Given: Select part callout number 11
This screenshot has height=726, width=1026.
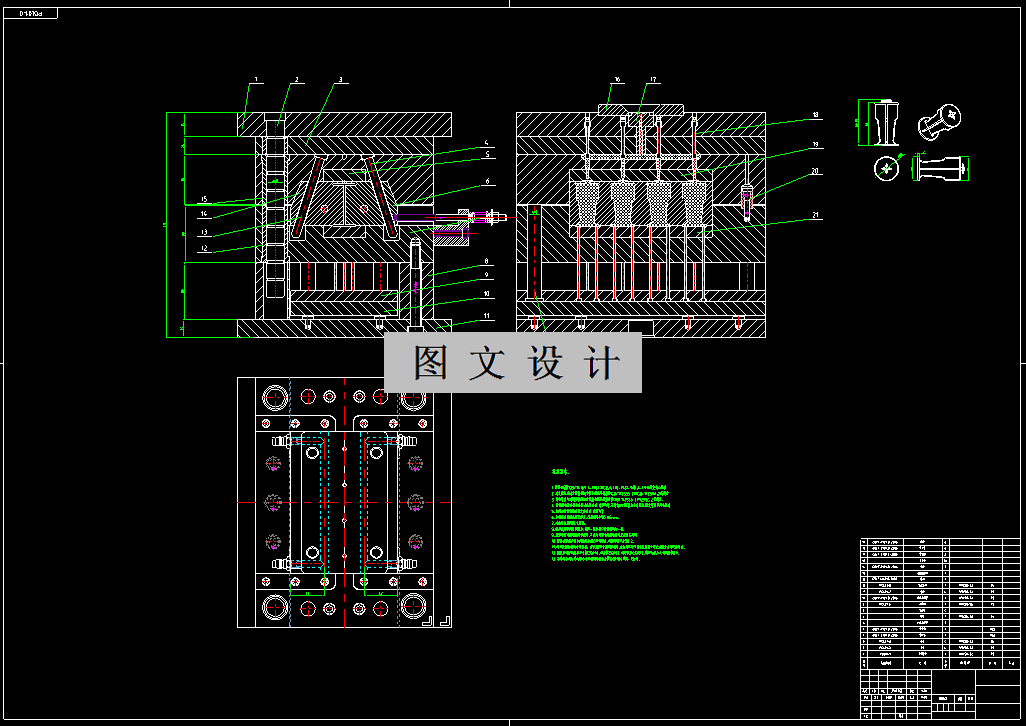Looking at the screenshot, I should coord(487,316).
